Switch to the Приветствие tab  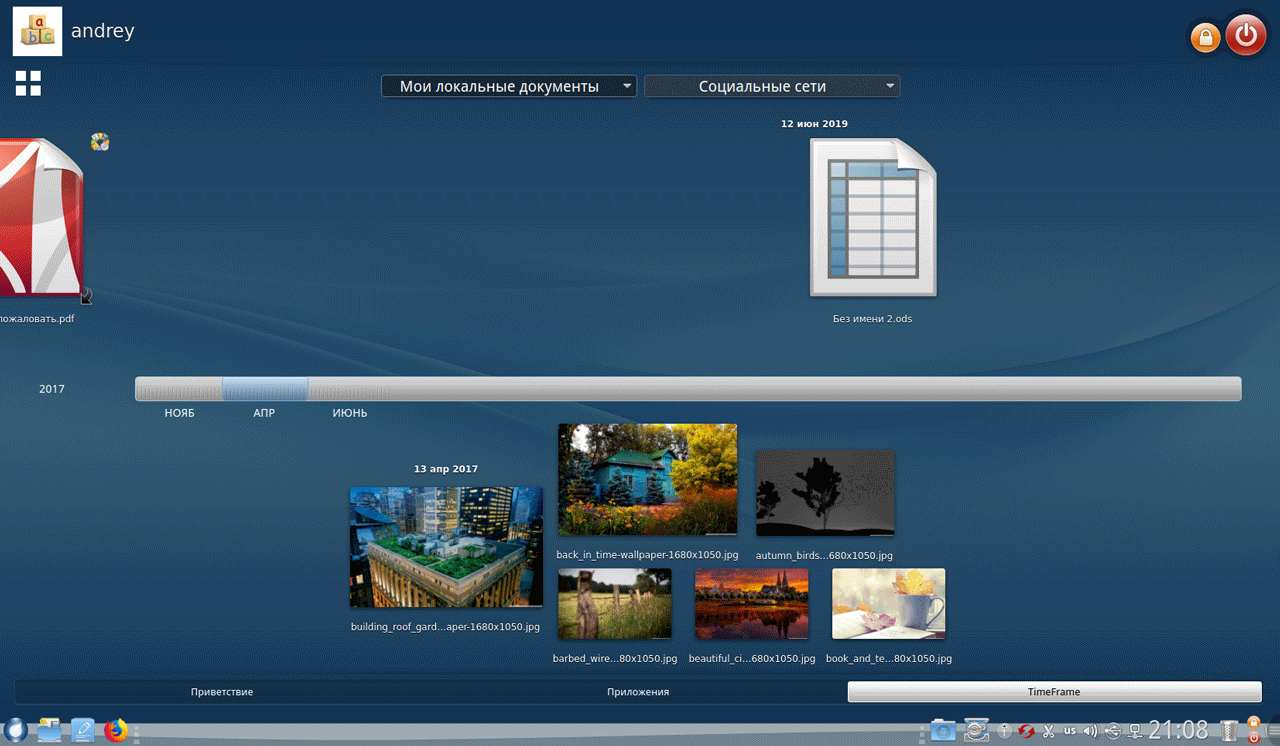(222, 692)
